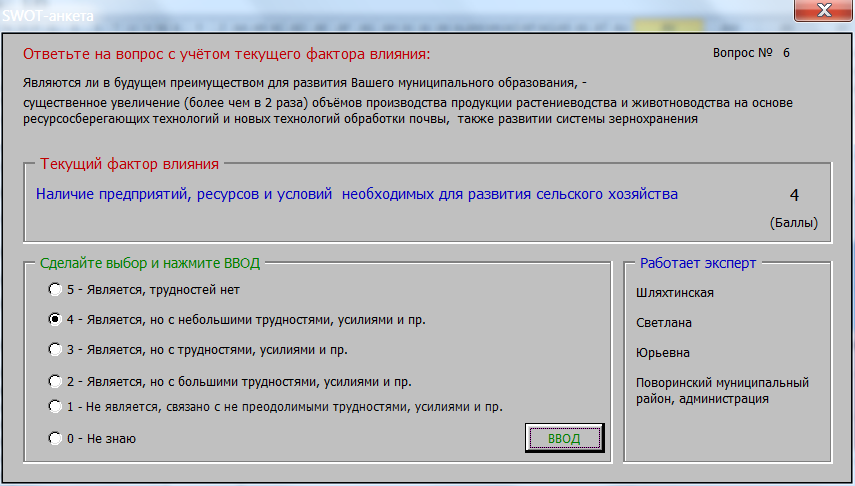The width and height of the screenshot is (855, 486).
Task: Click the 'Работает эксперт' group label
Action: 698,263
